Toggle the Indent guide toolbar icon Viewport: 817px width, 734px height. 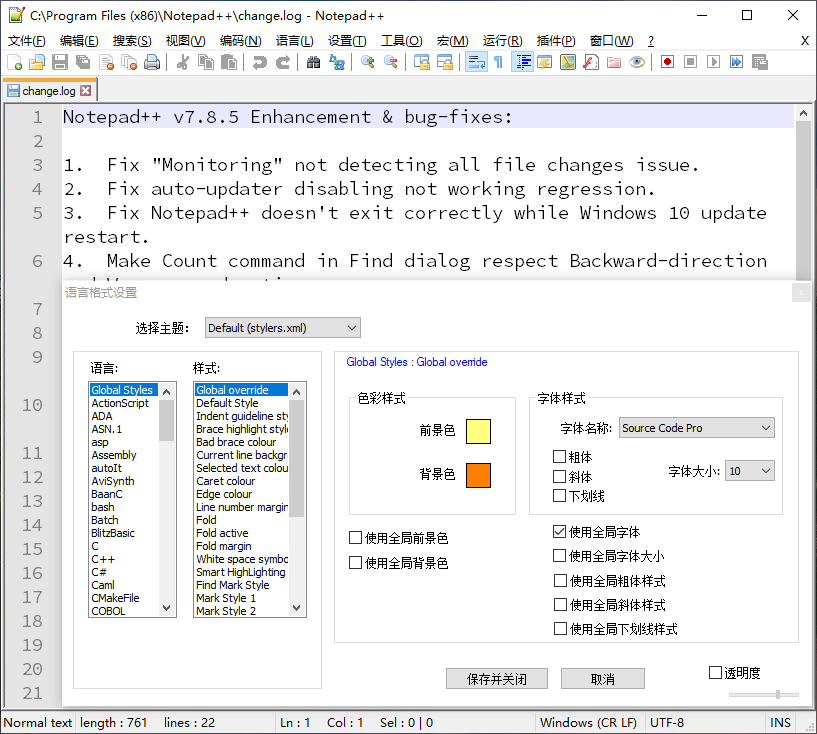coord(523,63)
